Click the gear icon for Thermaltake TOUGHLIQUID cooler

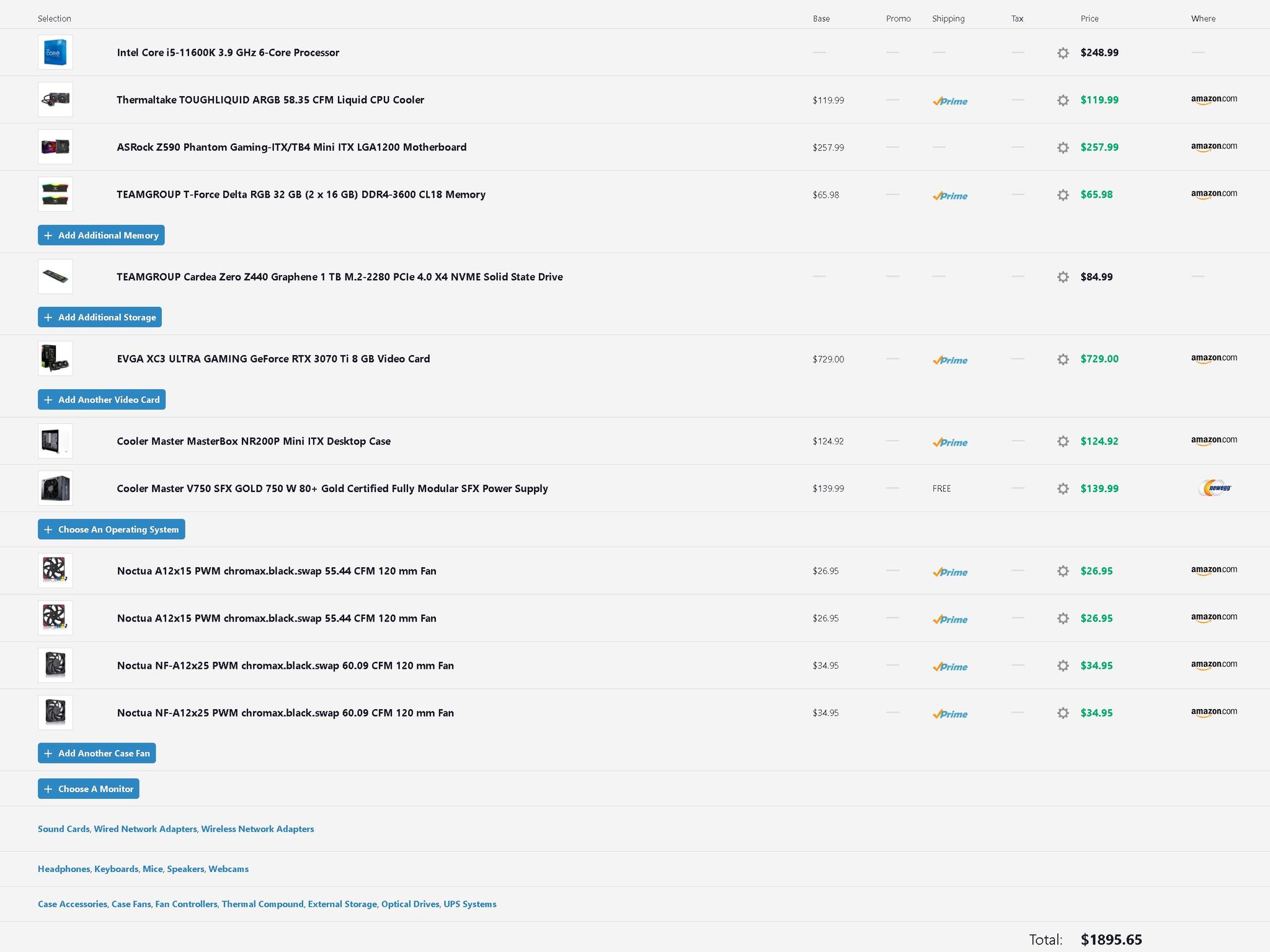[x=1063, y=100]
